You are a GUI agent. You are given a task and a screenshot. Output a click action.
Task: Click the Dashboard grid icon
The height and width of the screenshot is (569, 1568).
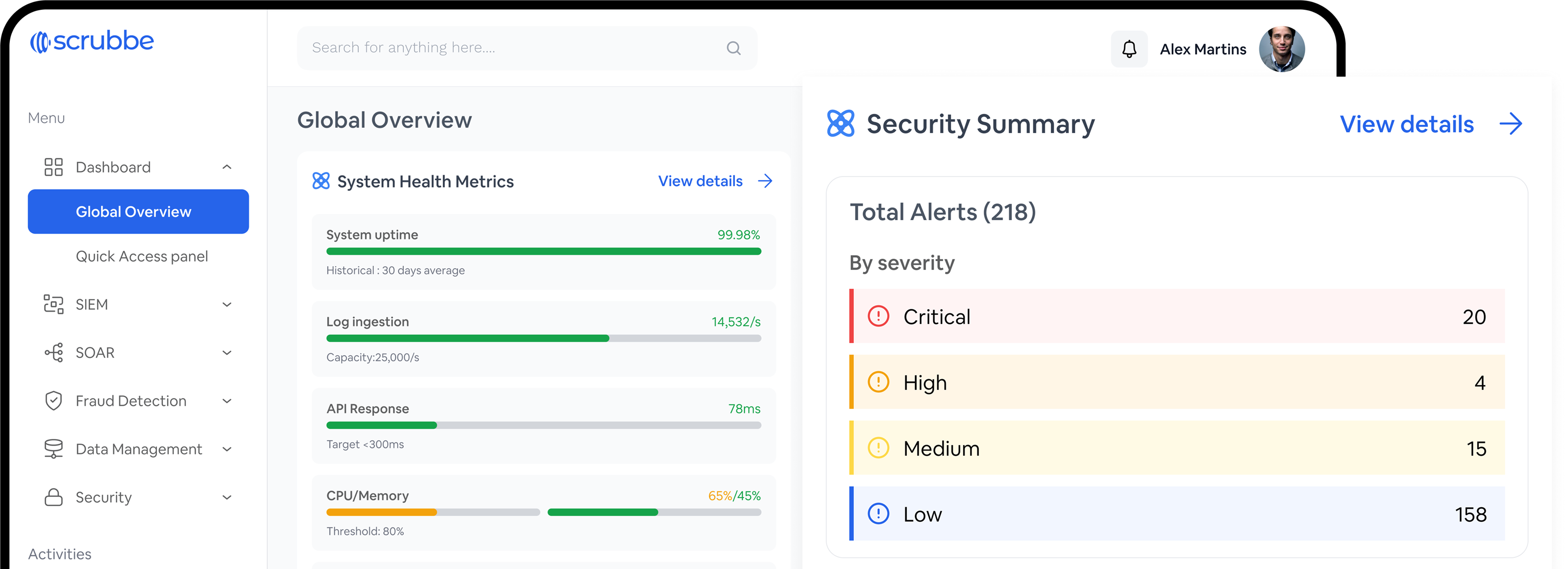(54, 167)
